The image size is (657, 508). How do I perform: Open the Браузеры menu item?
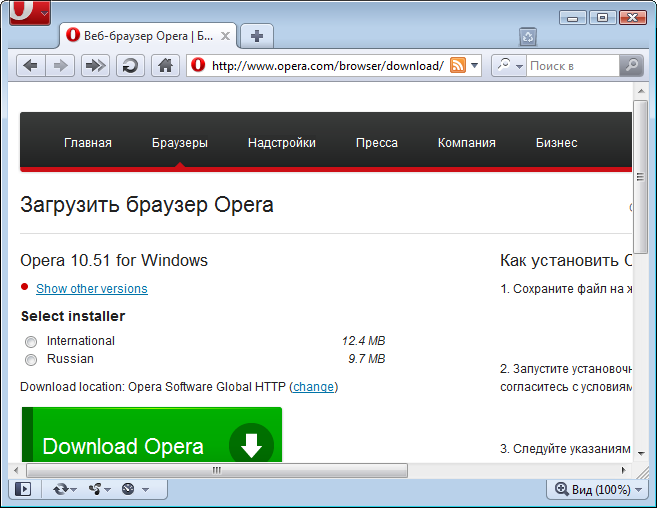point(180,143)
